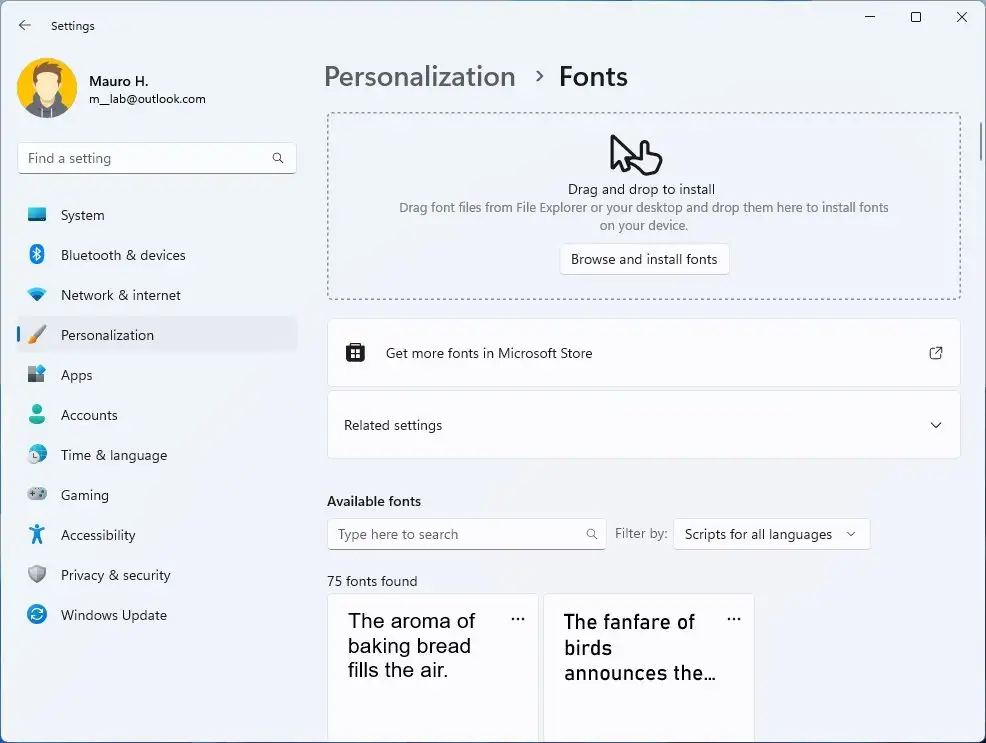Click the Gaming controller icon
Screen dimensions: 986x743
point(37,495)
